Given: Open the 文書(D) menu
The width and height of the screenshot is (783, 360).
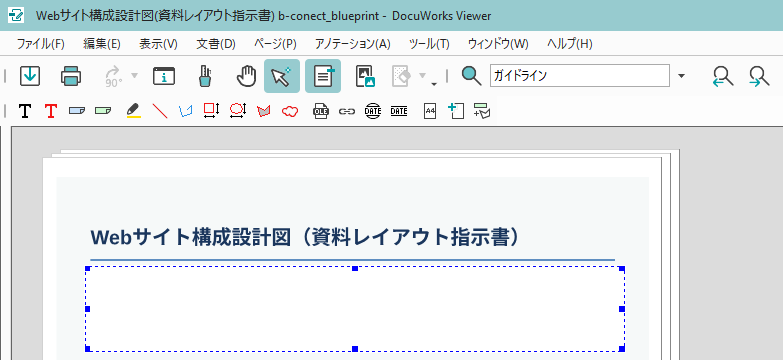Looking at the screenshot, I should (x=216, y=44).
